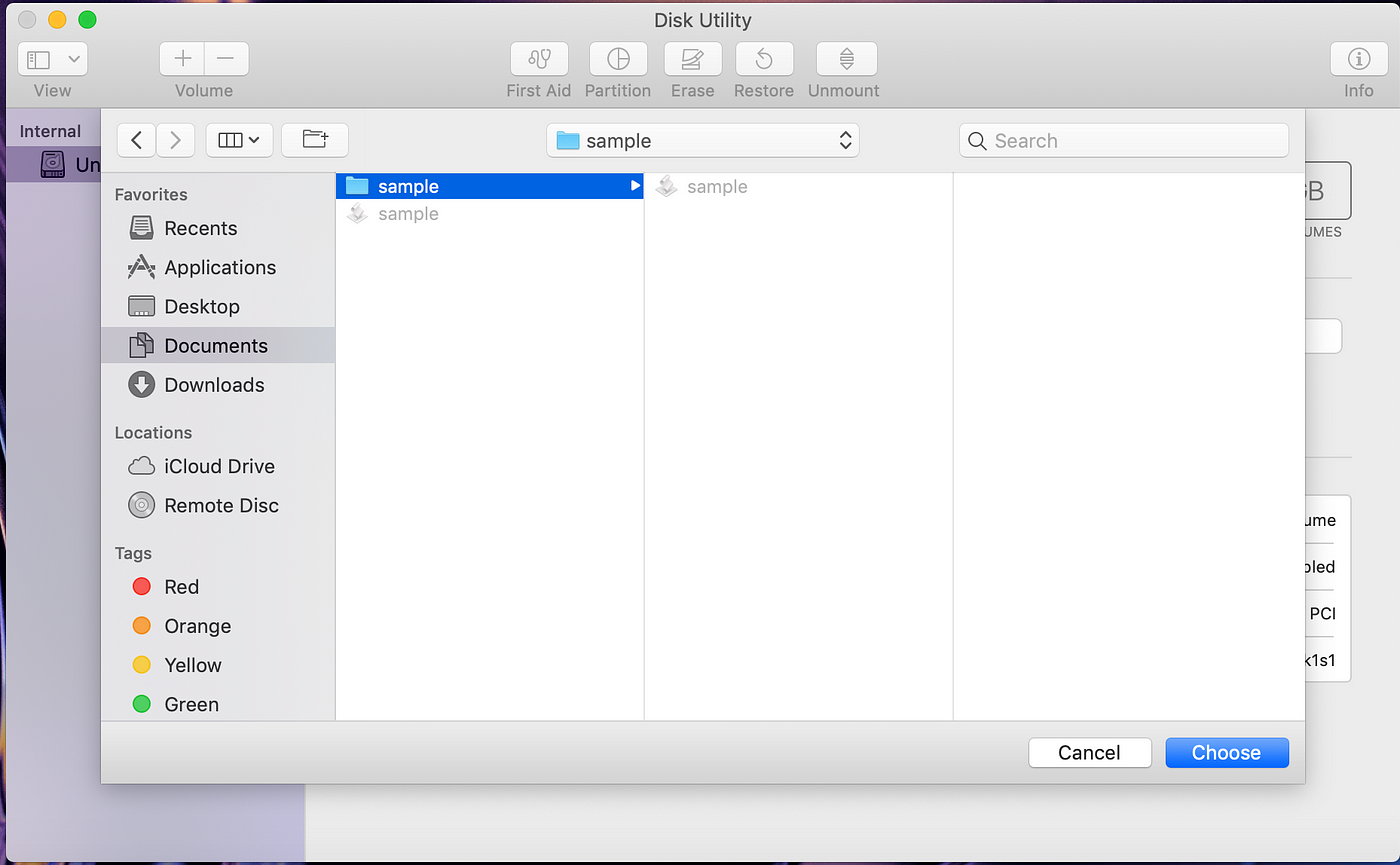Open the Info toolbar icon
The width and height of the screenshot is (1400, 865).
(x=1358, y=59)
